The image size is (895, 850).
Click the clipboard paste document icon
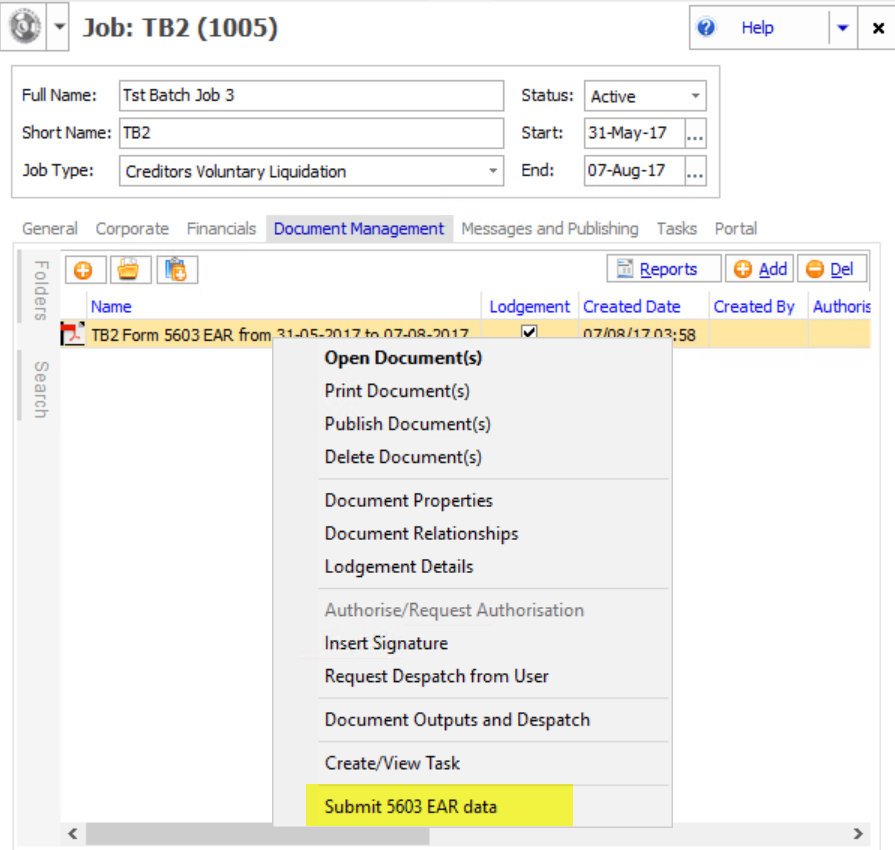coord(177,269)
